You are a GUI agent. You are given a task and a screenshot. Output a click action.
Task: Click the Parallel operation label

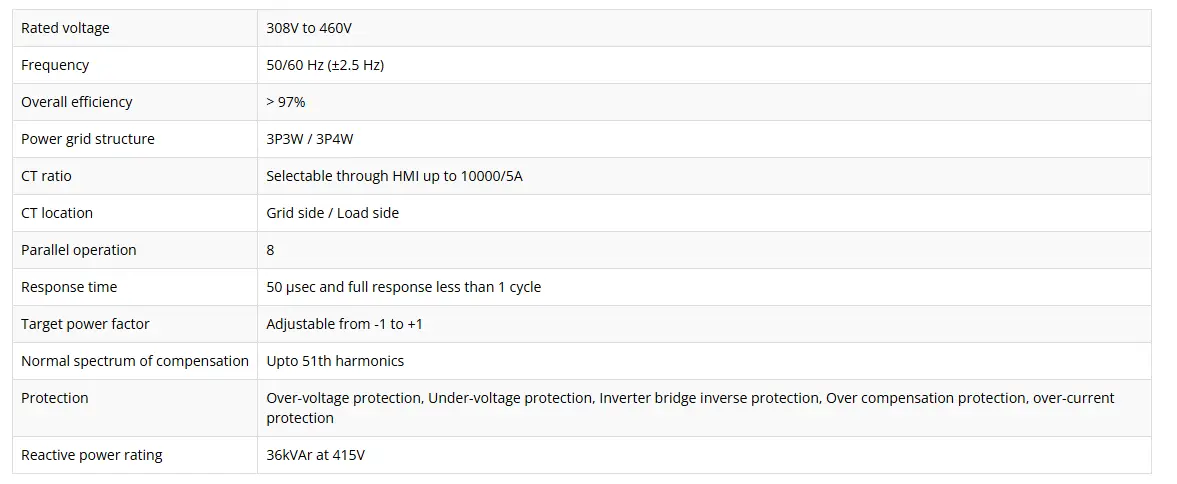click(79, 250)
